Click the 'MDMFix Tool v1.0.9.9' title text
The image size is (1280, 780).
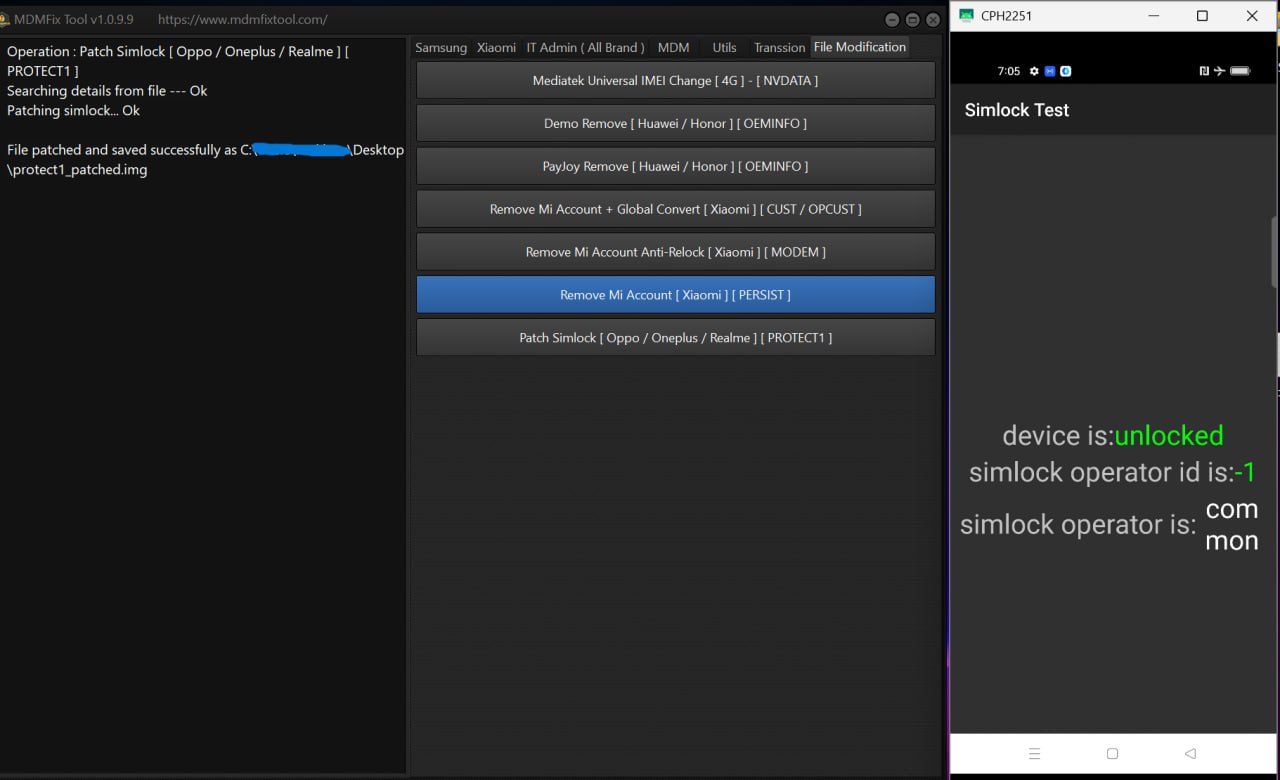(x=73, y=20)
